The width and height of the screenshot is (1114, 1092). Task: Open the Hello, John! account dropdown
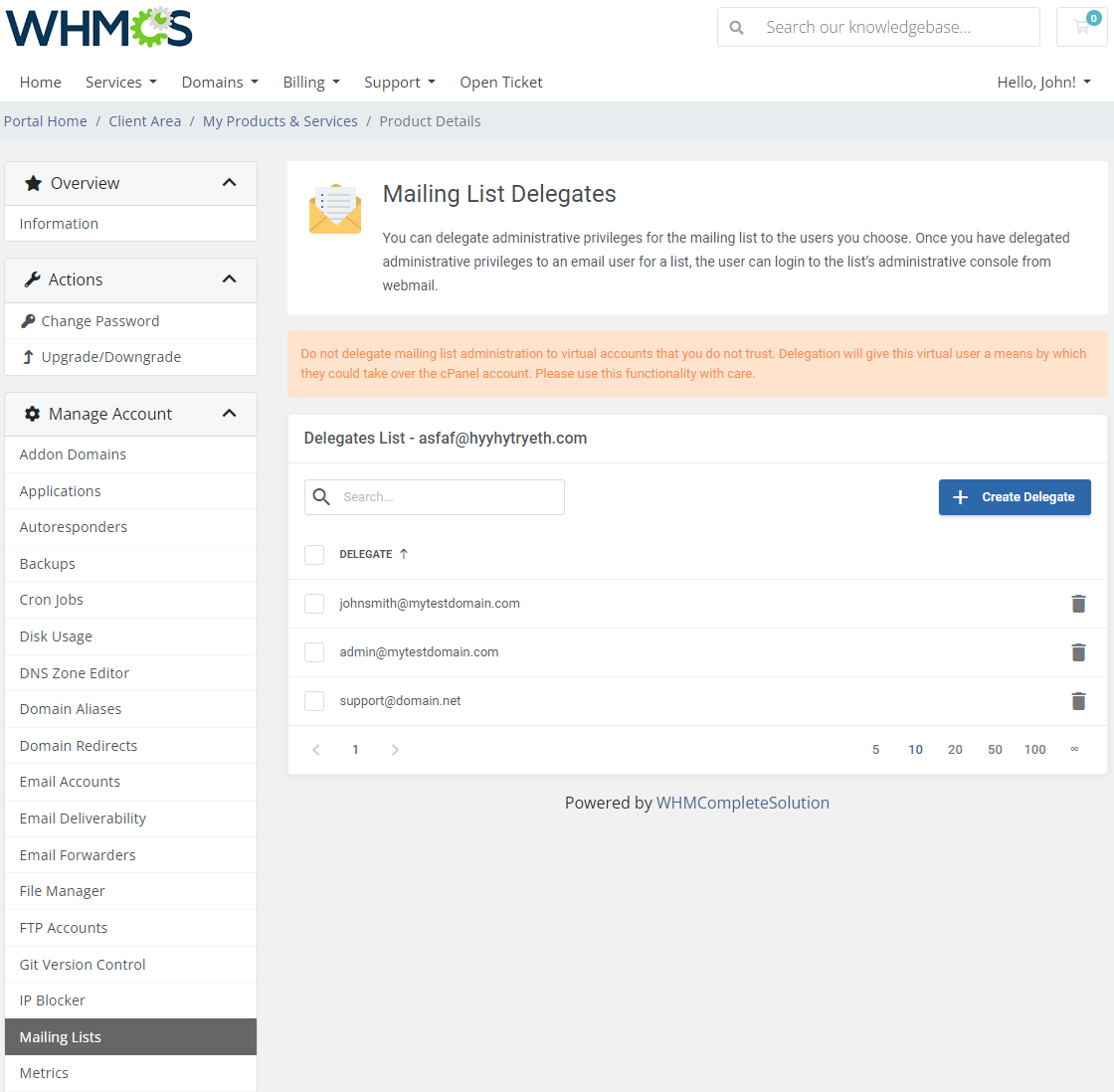pyautogui.click(x=1043, y=83)
